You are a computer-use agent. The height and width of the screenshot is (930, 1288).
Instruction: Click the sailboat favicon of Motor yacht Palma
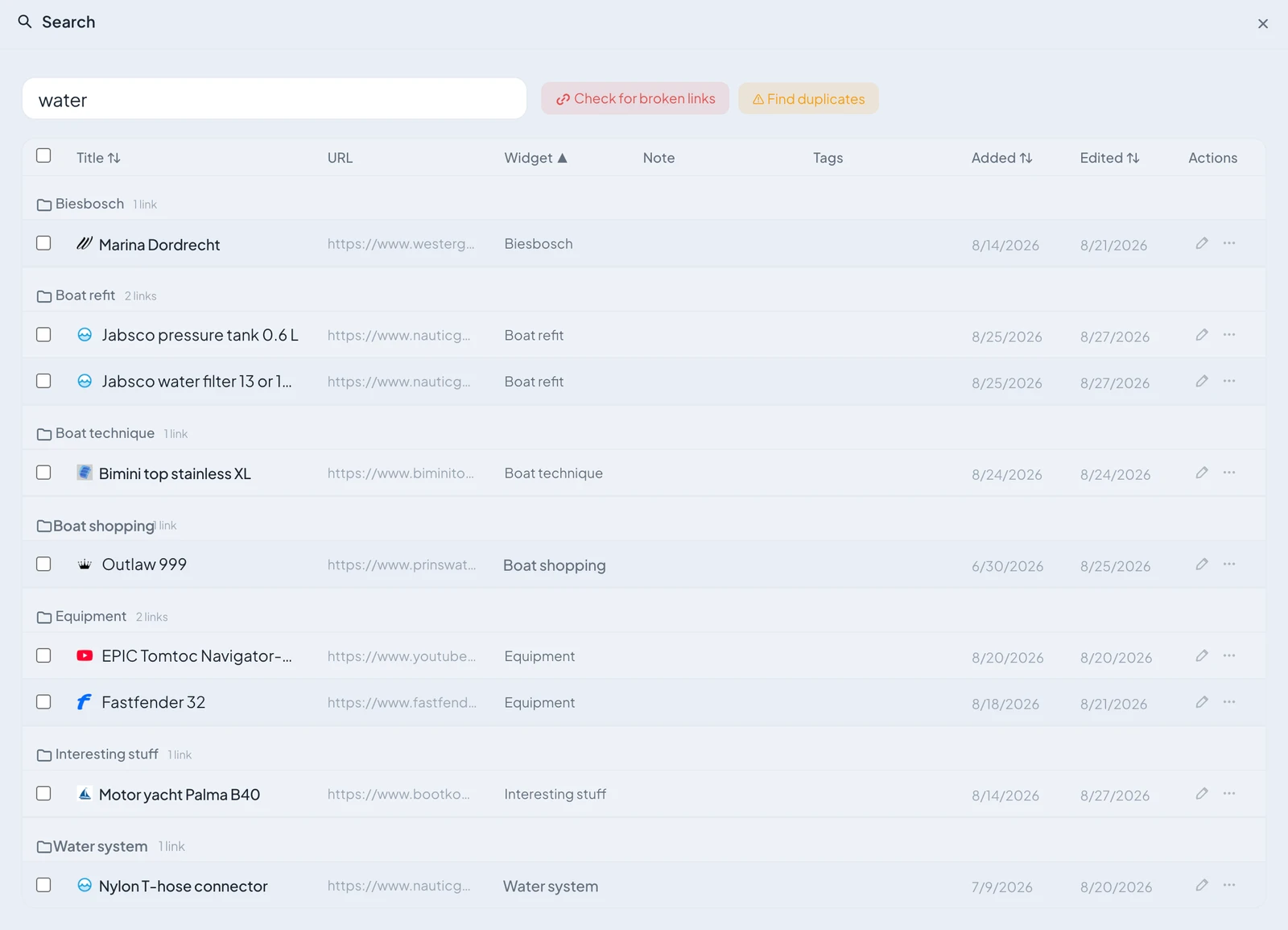[x=85, y=794]
